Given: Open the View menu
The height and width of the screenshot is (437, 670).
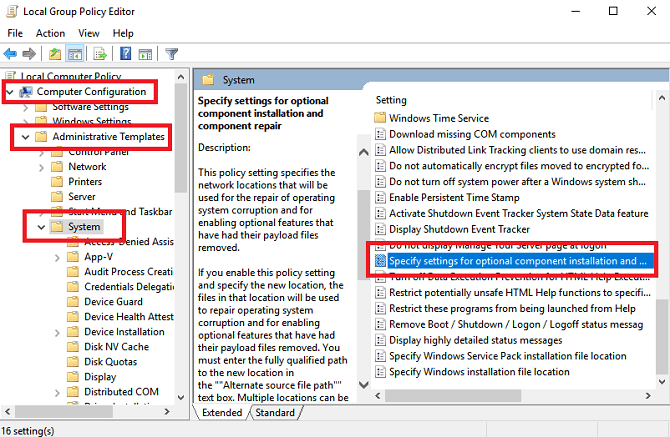Looking at the screenshot, I should click(91, 33).
